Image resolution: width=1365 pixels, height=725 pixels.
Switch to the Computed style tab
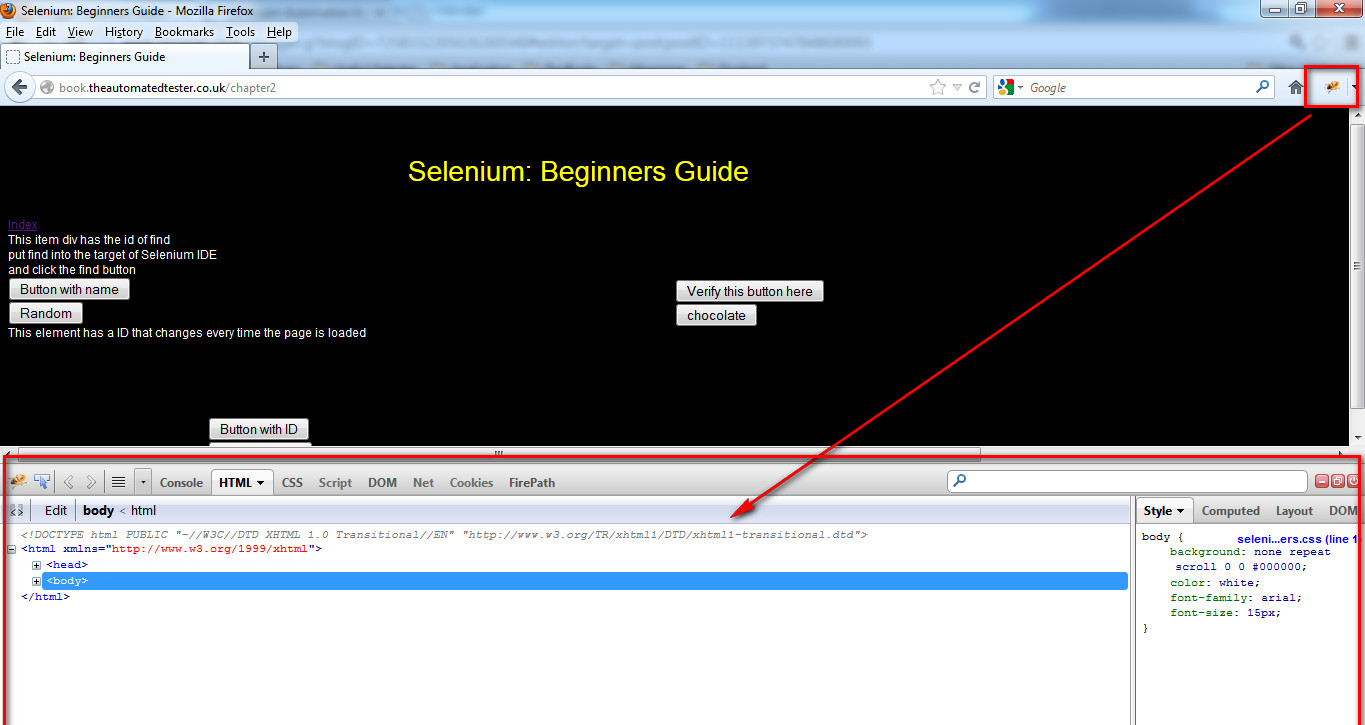click(1230, 510)
